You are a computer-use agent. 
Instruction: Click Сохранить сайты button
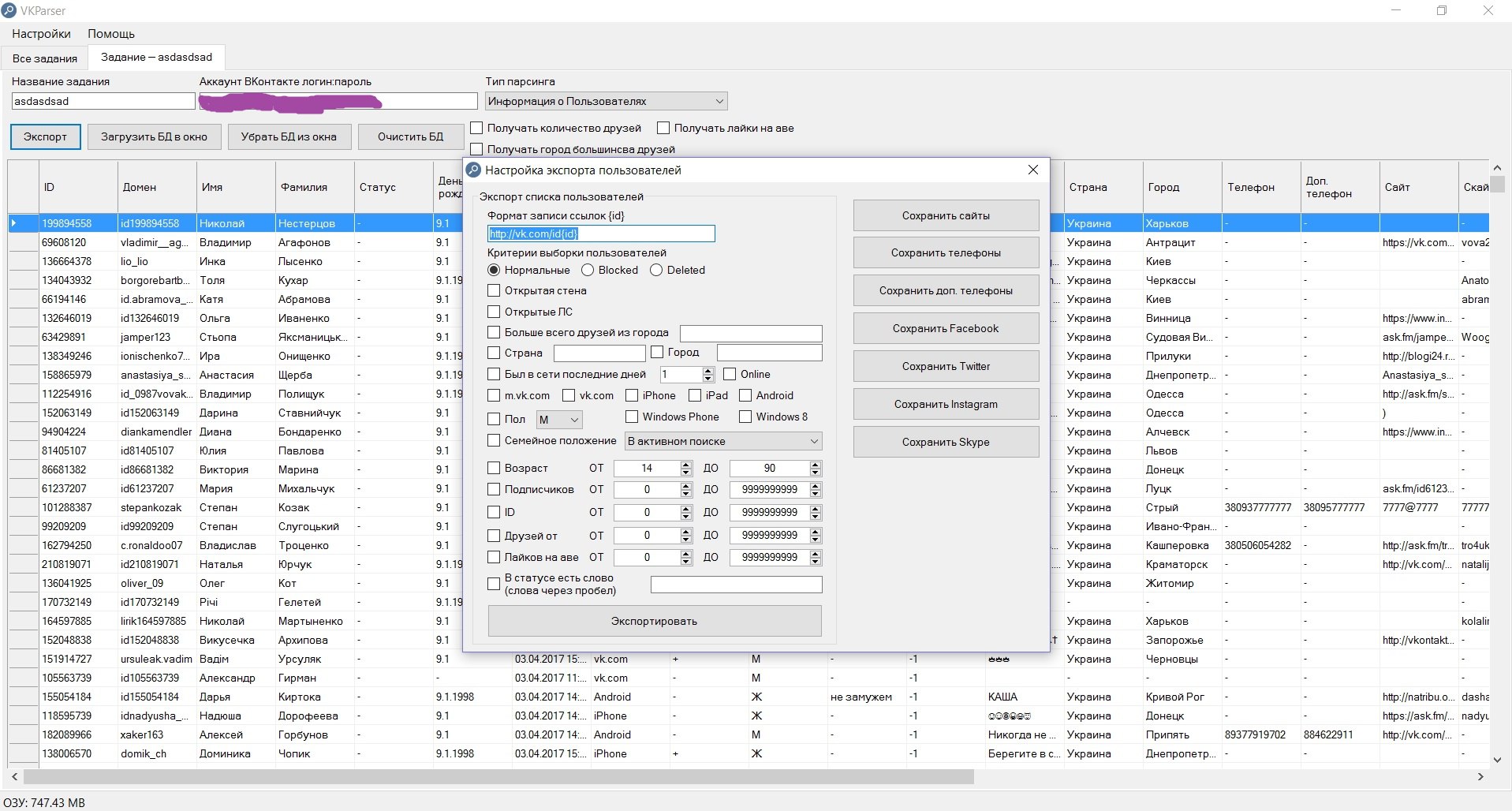pyautogui.click(x=946, y=215)
